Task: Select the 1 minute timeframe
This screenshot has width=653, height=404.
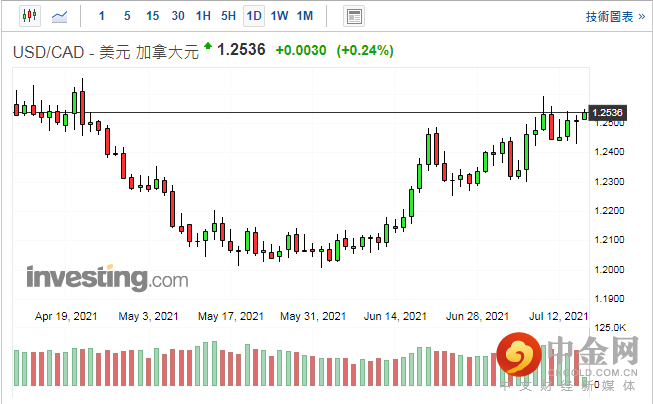Action: coord(101,16)
